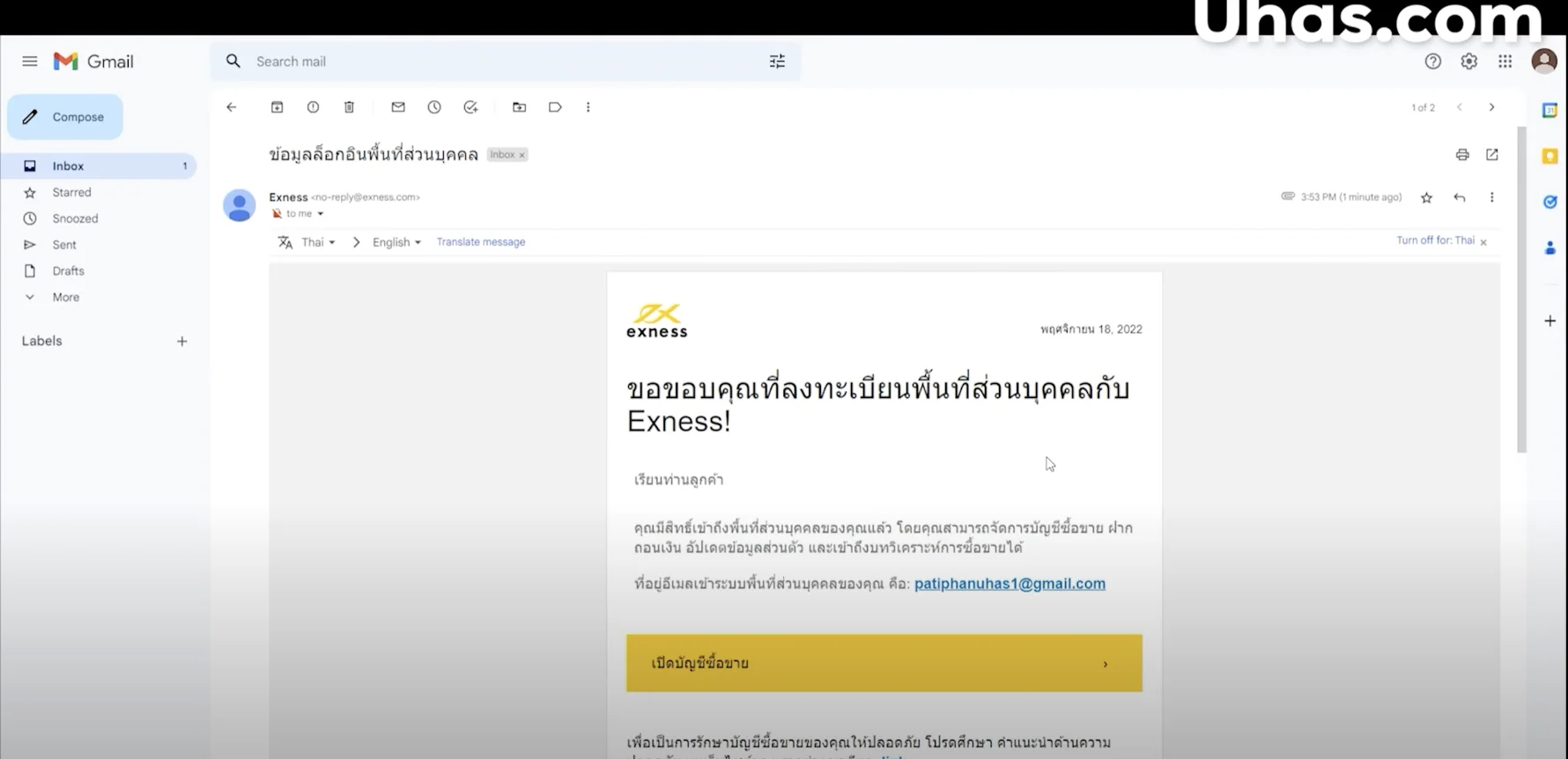This screenshot has height=759, width=1568.
Task: Reply to the Exness email
Action: (x=1460, y=198)
